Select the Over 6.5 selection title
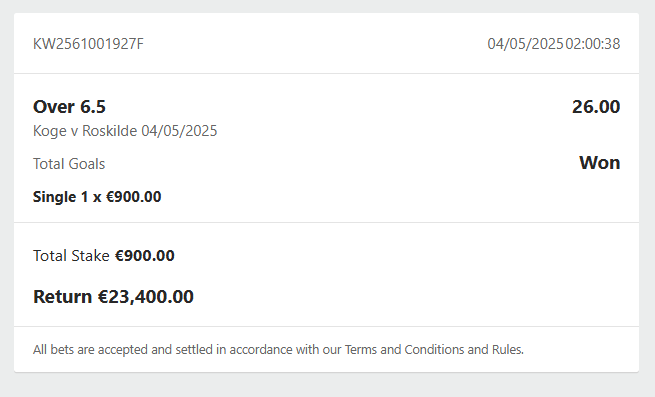655x397 pixels. point(69,107)
